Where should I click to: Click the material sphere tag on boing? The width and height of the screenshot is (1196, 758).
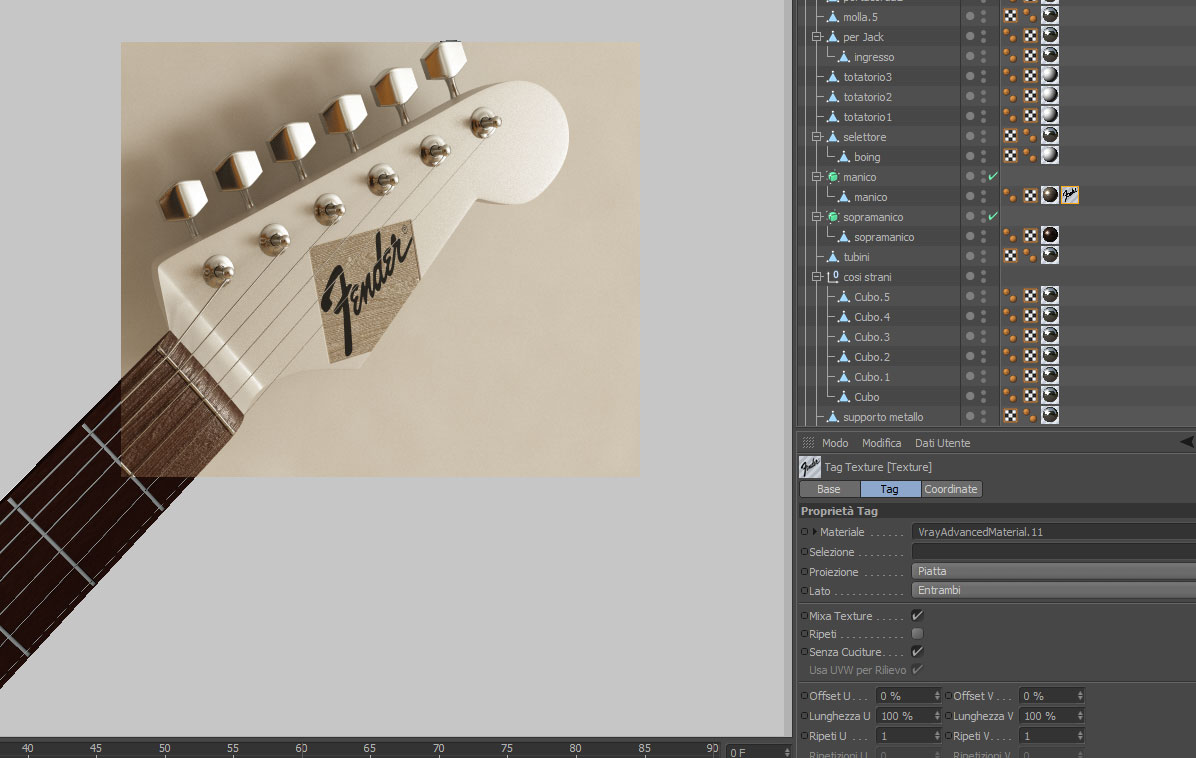point(1050,155)
